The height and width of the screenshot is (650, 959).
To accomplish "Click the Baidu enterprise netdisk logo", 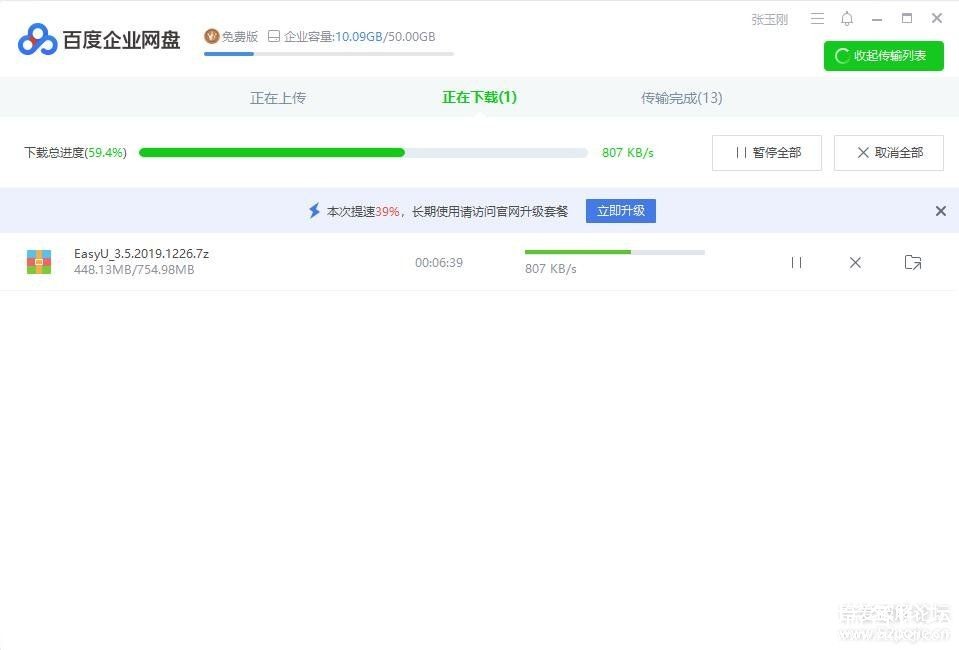I will [x=99, y=40].
